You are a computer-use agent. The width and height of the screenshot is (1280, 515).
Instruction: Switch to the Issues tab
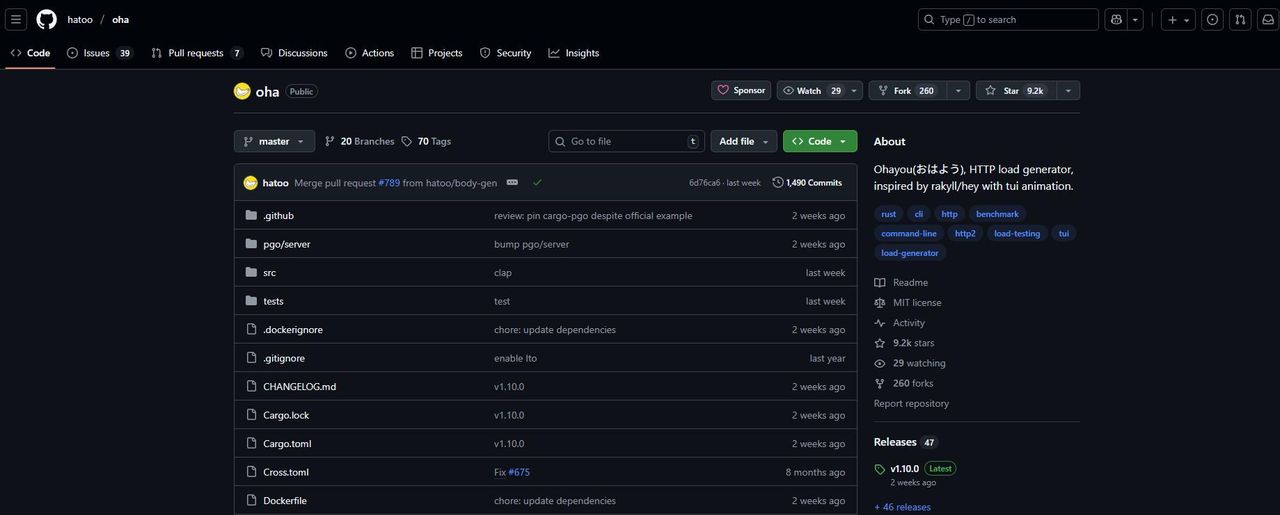99,53
